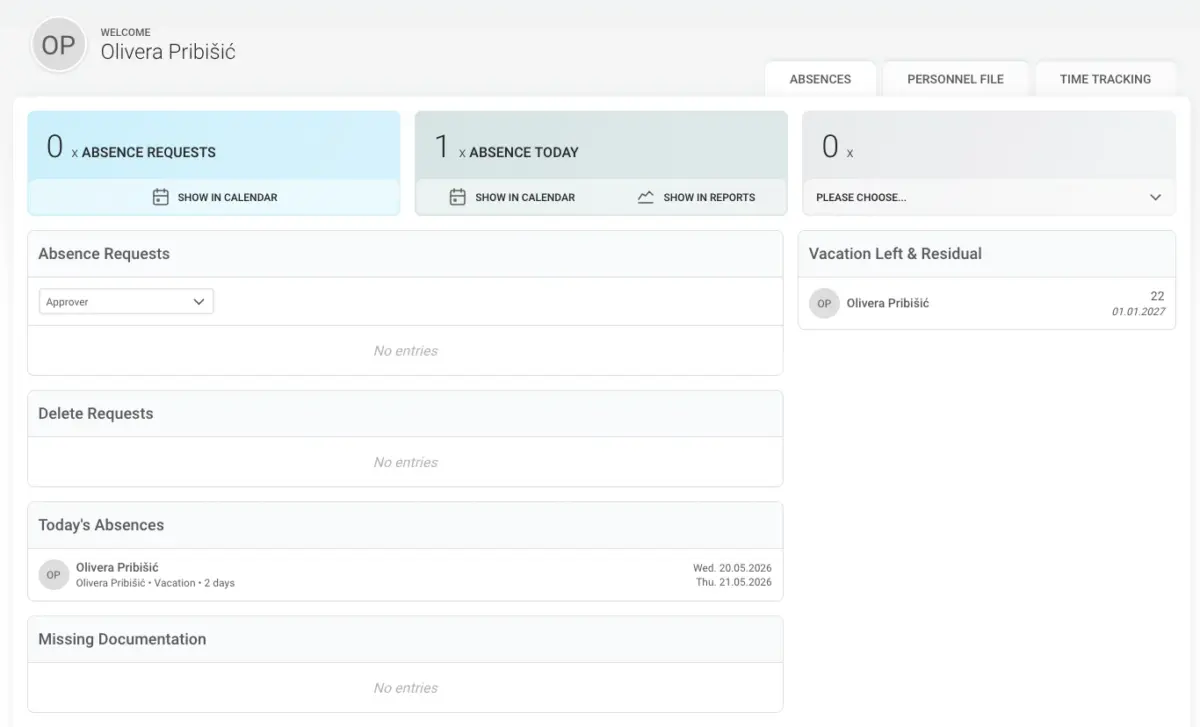Click 'Vacation • 2 days' detail text

pyautogui.click(x=194, y=583)
